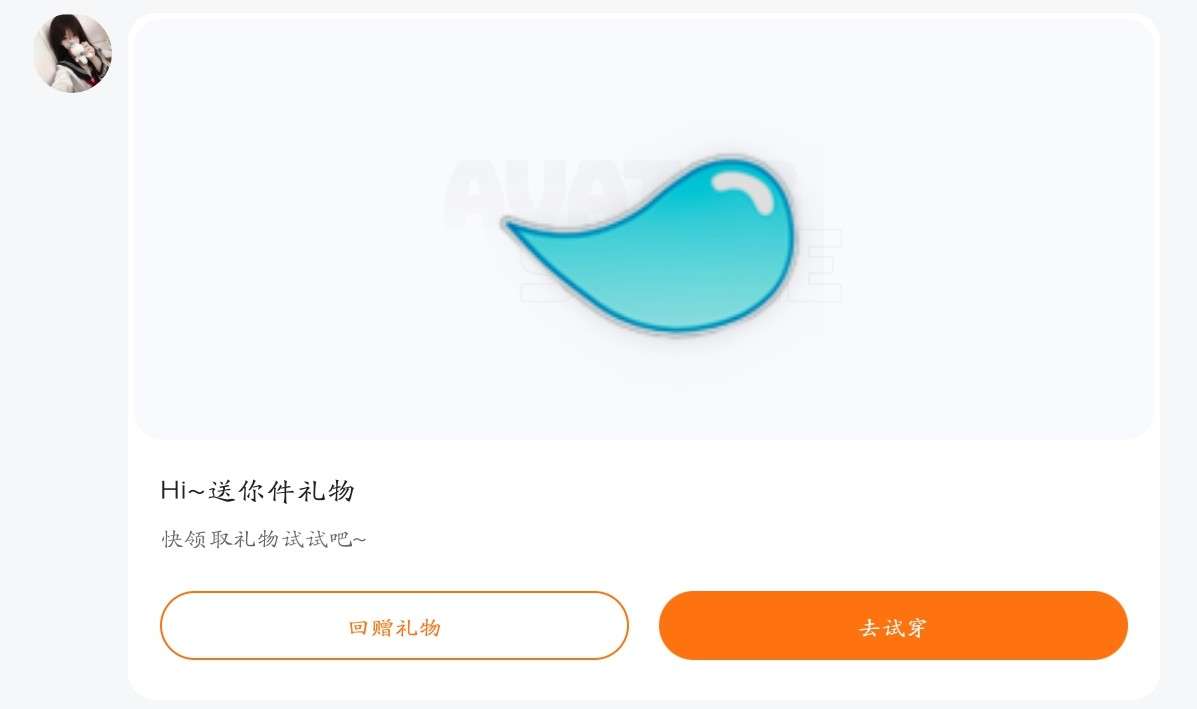
Task: View the girl's circular profile photo
Action: pos(73,53)
